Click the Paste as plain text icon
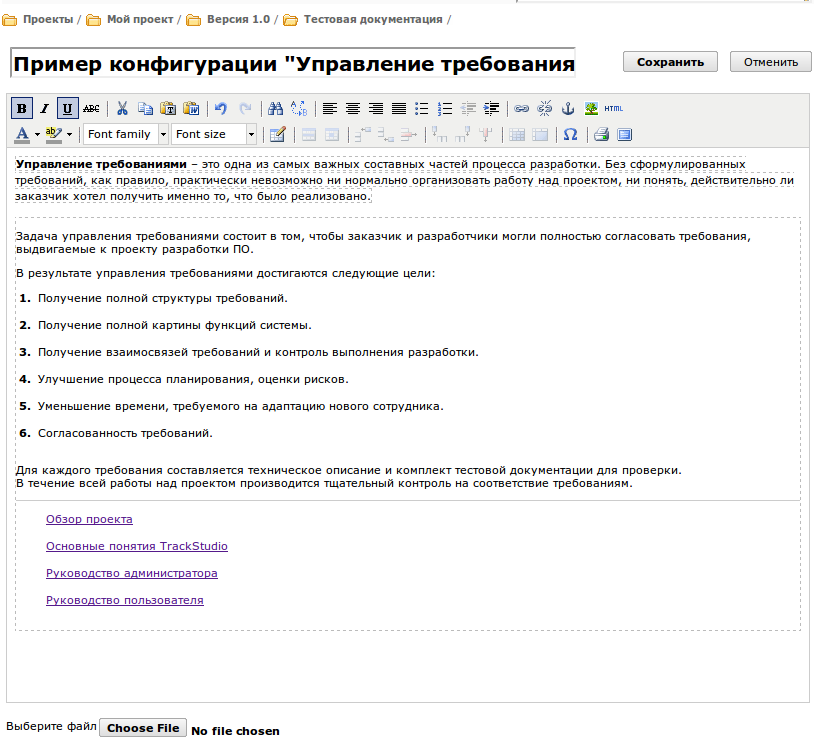Image resolution: width=817 pixels, height=747 pixels. (x=168, y=108)
